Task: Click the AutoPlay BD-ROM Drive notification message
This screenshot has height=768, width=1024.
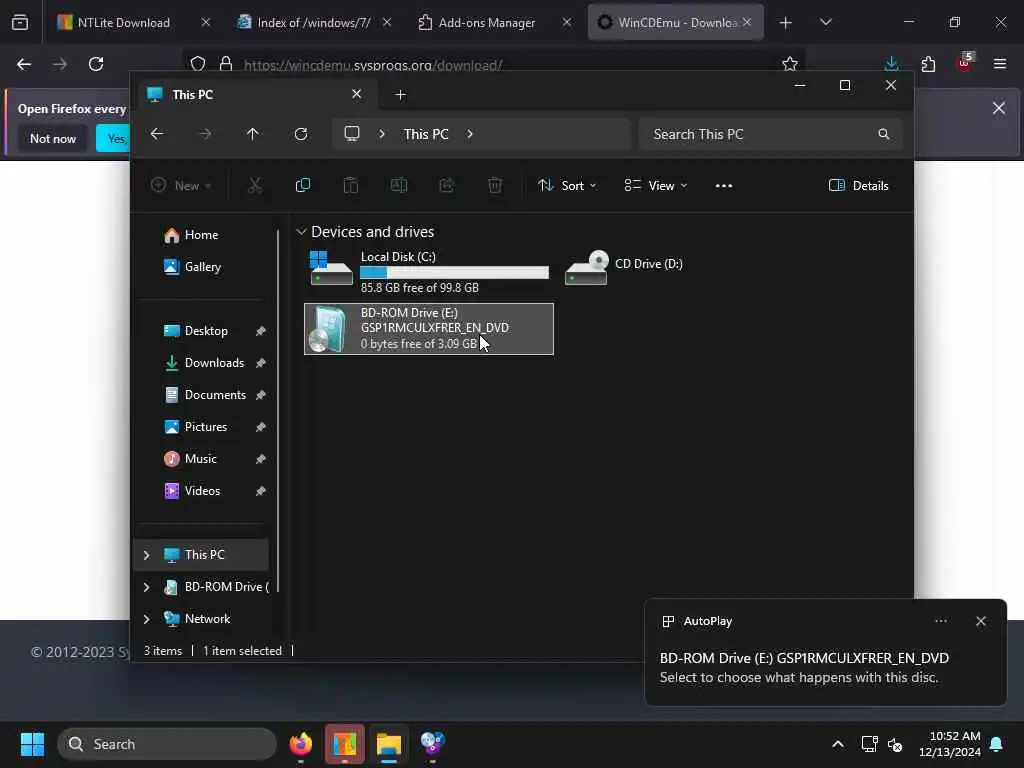Action: [x=804, y=667]
